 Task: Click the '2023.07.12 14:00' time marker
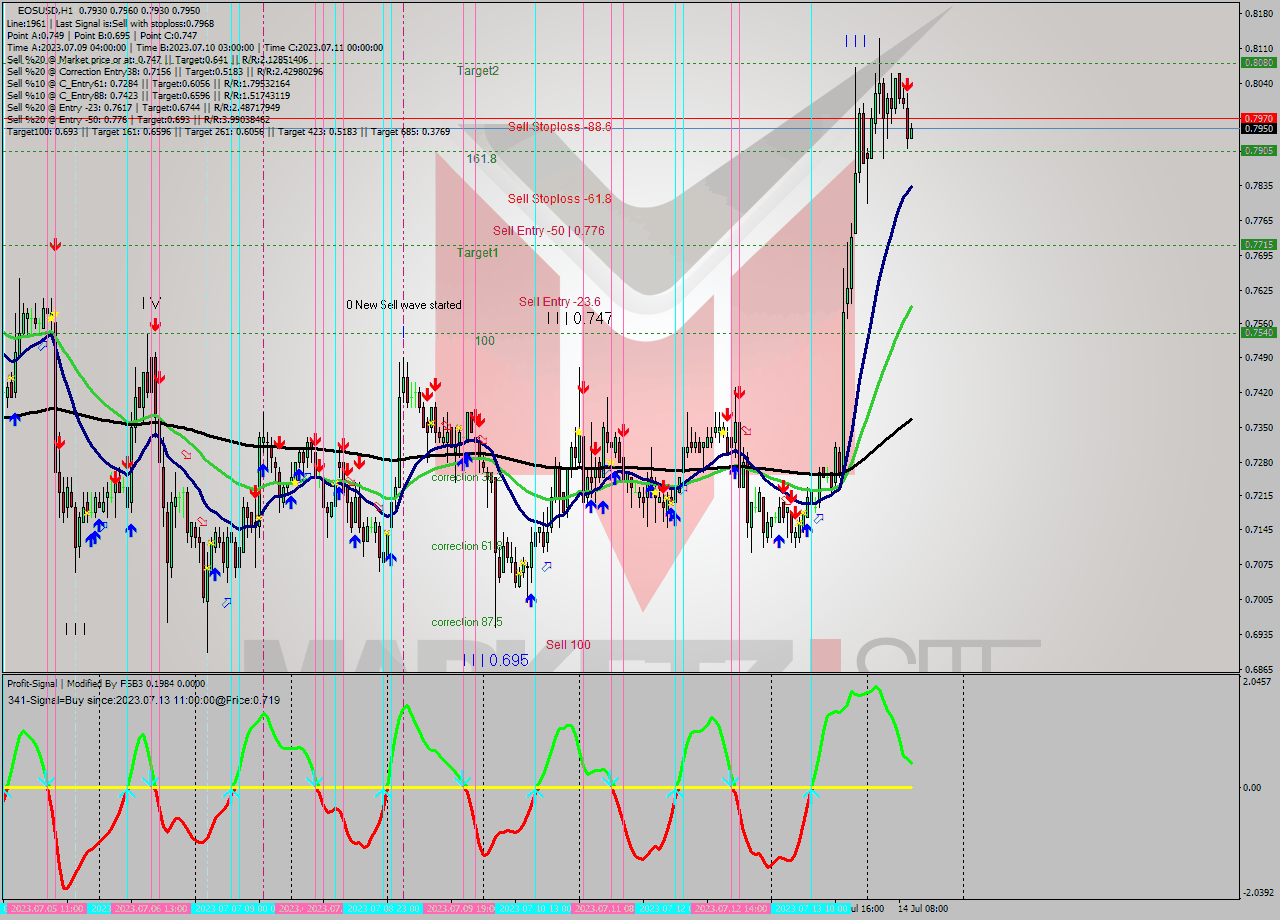pos(730,909)
